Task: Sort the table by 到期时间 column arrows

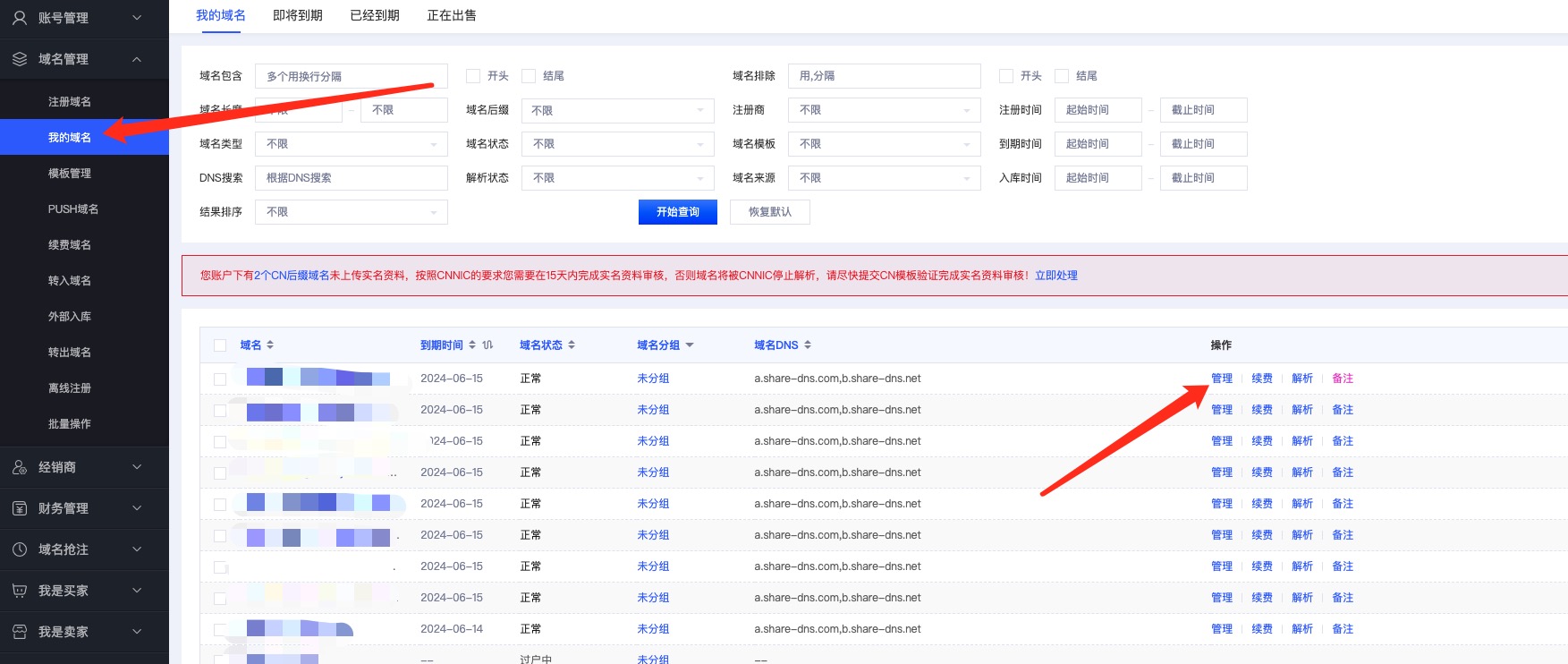Action: click(472, 345)
